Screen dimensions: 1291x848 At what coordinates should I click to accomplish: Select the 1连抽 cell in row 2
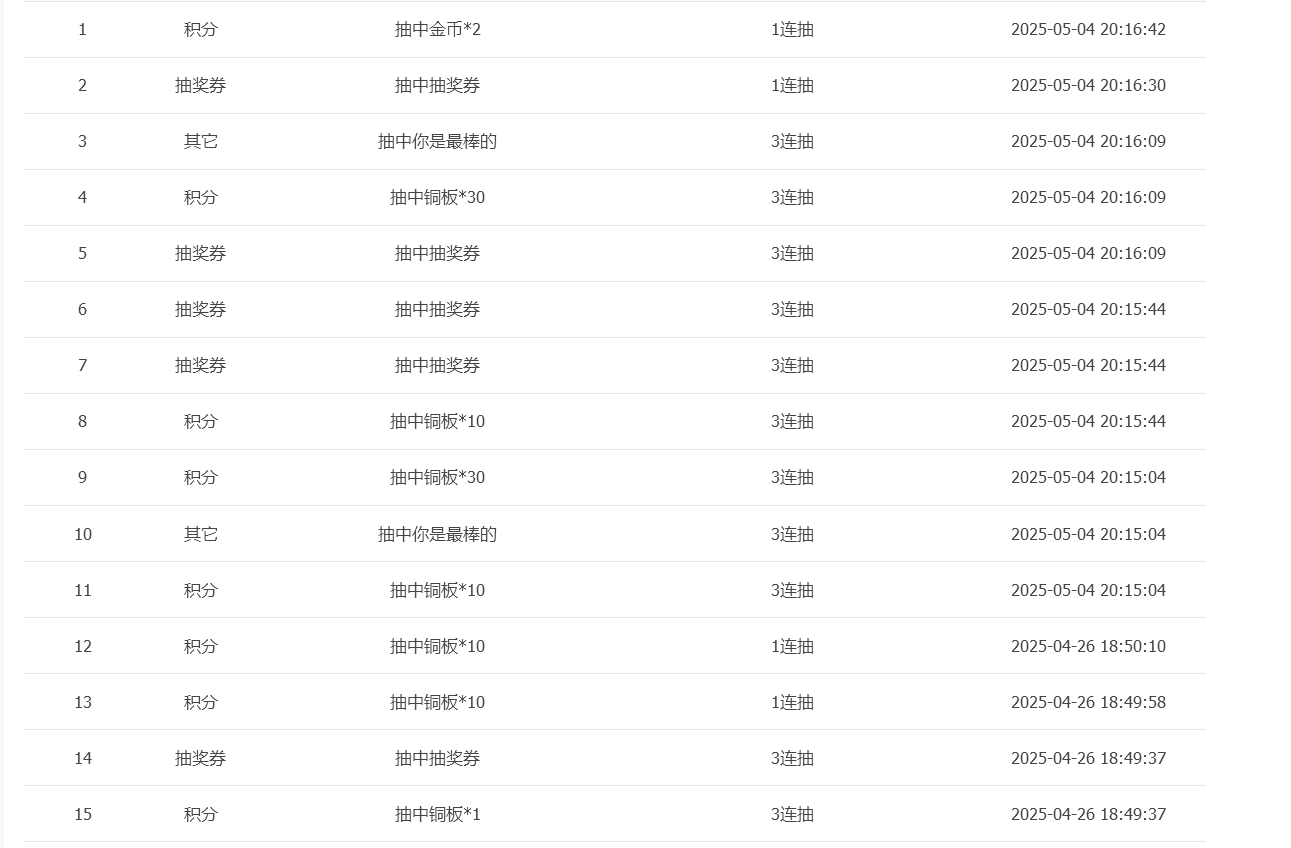click(x=792, y=86)
